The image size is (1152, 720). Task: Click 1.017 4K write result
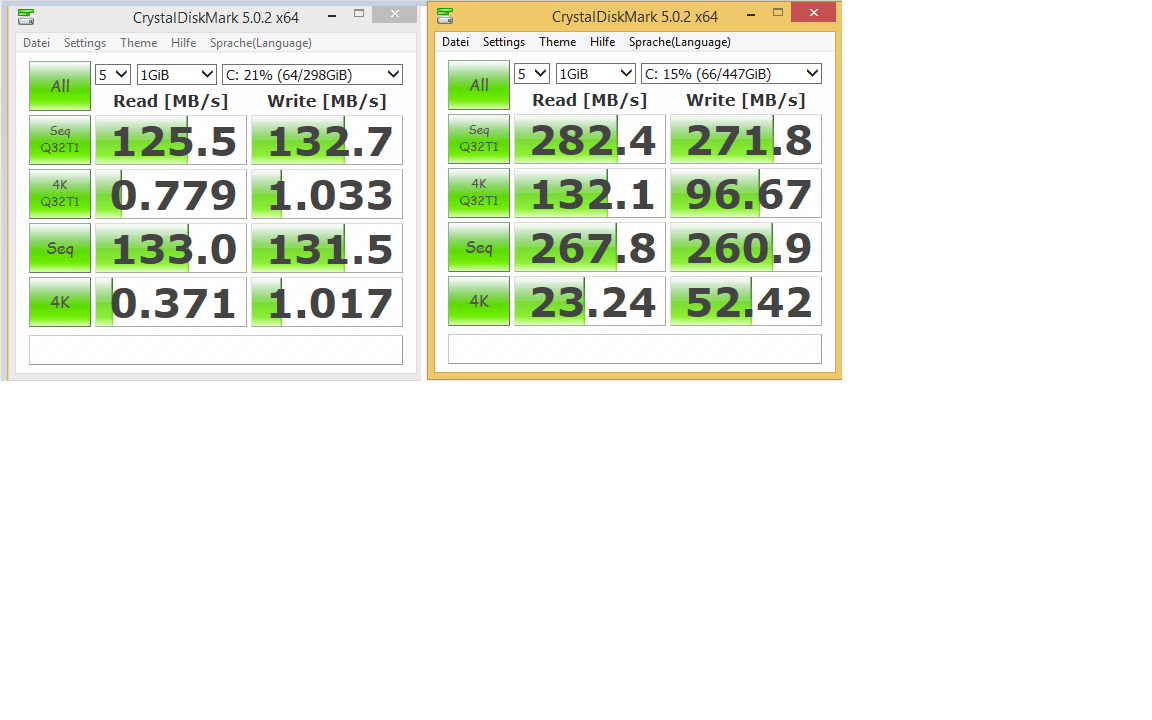click(x=327, y=303)
